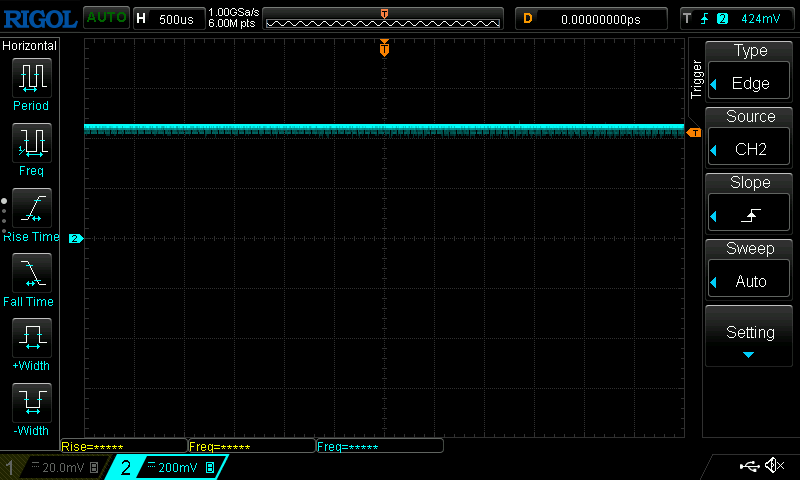The height and width of the screenshot is (480, 800).
Task: Open the trigger Source CH2 menu
Action: (750, 139)
